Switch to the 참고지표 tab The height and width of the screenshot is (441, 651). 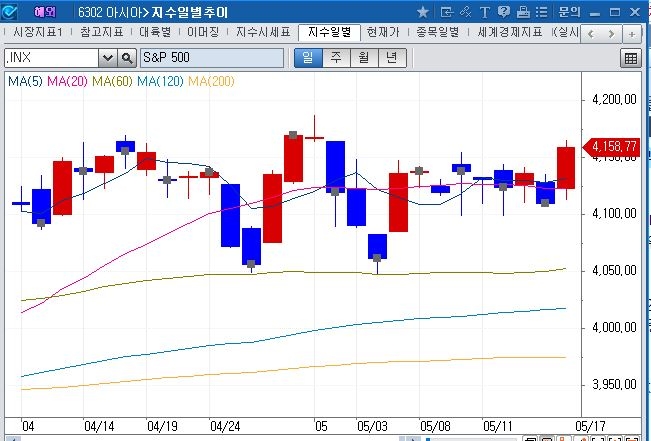pos(102,32)
